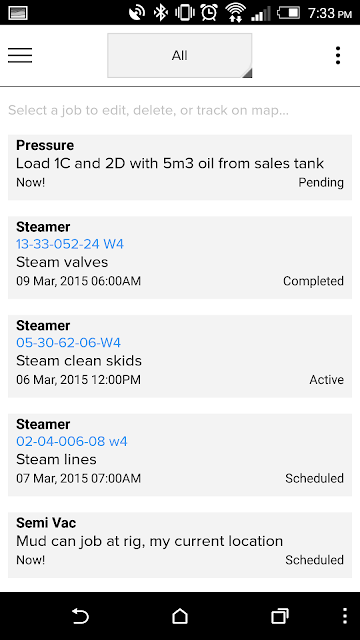Tap the Android back button
360x640 pixels.
[x=80, y=616]
